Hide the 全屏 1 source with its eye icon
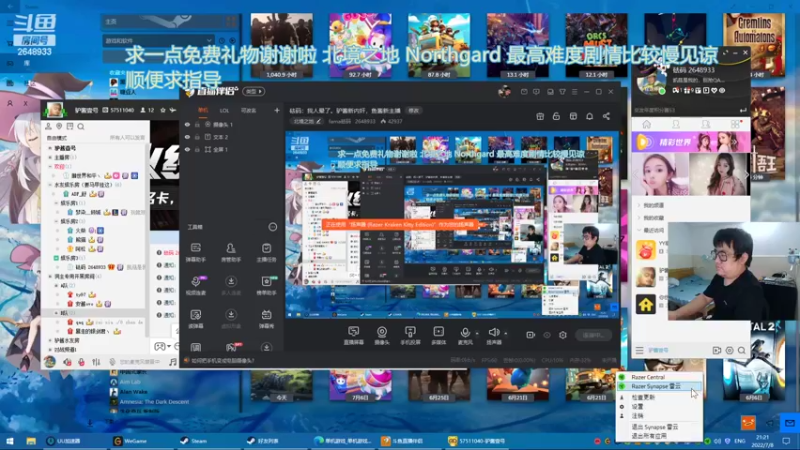This screenshot has width=800, height=450. pos(187,149)
